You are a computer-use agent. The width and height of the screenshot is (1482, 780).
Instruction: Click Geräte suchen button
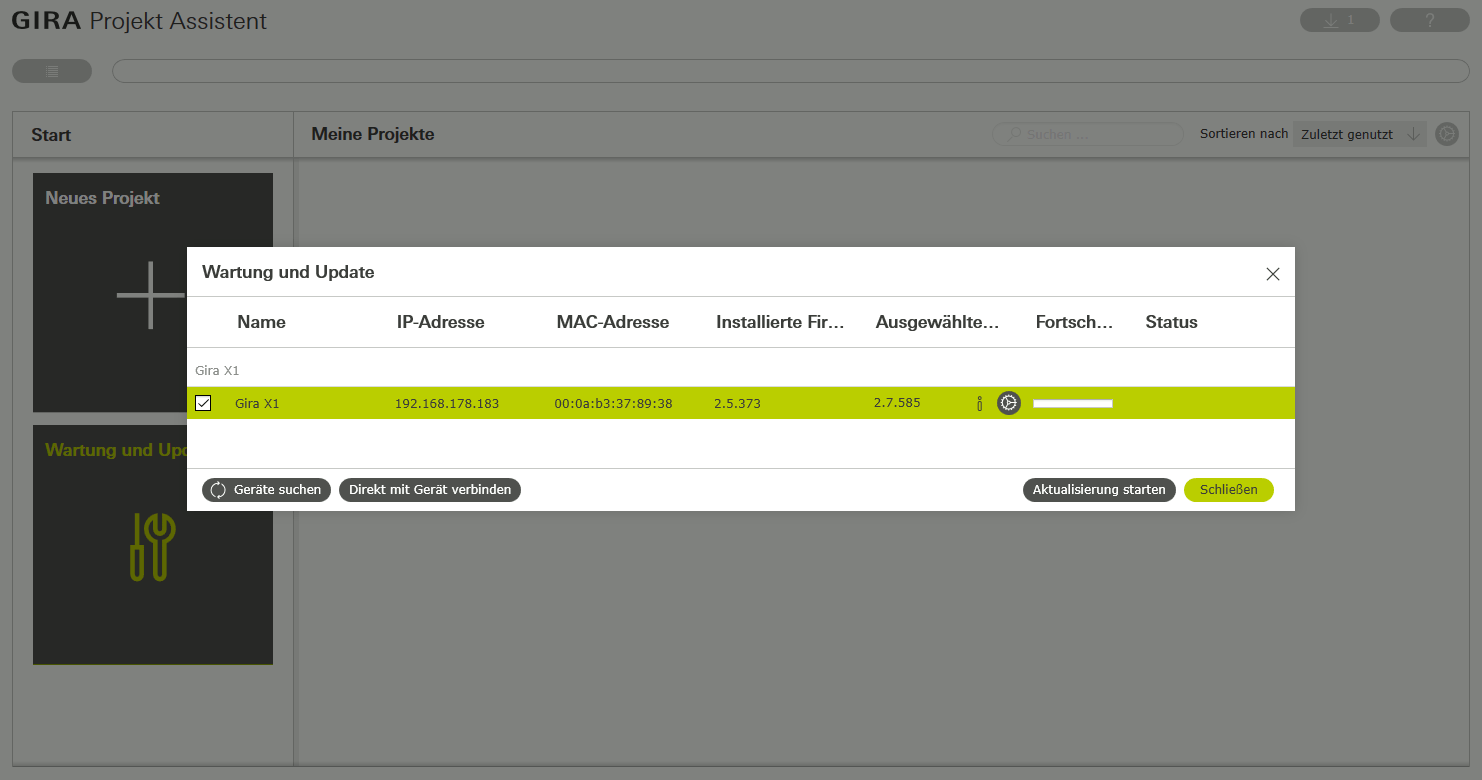(266, 490)
